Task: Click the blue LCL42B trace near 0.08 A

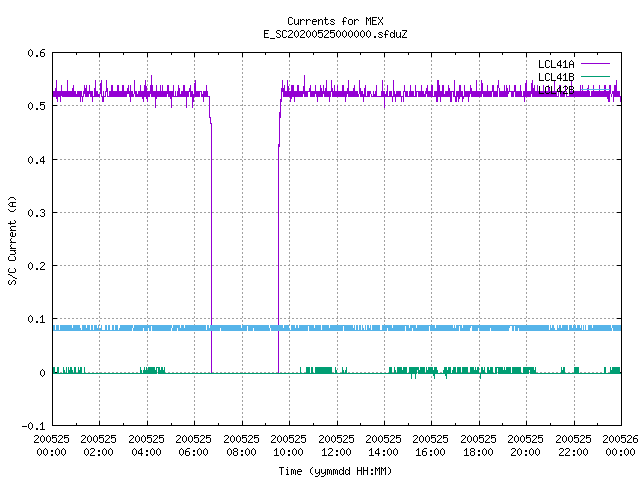Action: [337, 328]
